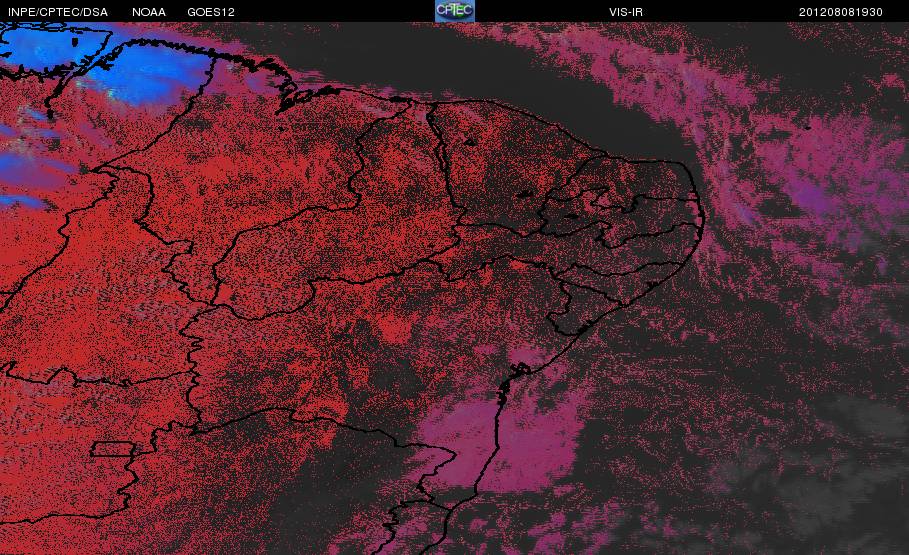Click the 201208081930 timestamp

click(841, 12)
